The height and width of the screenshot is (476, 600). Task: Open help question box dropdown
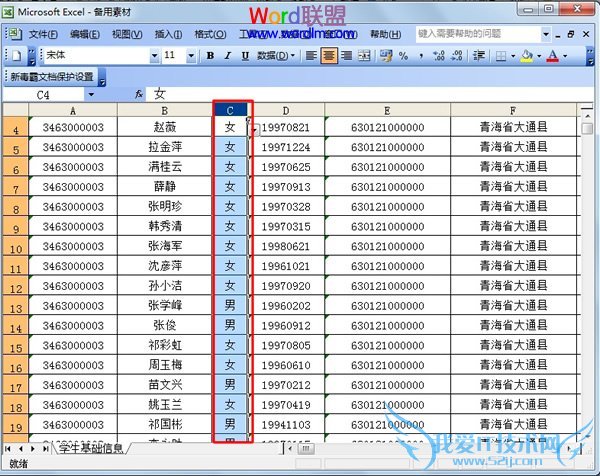point(546,34)
